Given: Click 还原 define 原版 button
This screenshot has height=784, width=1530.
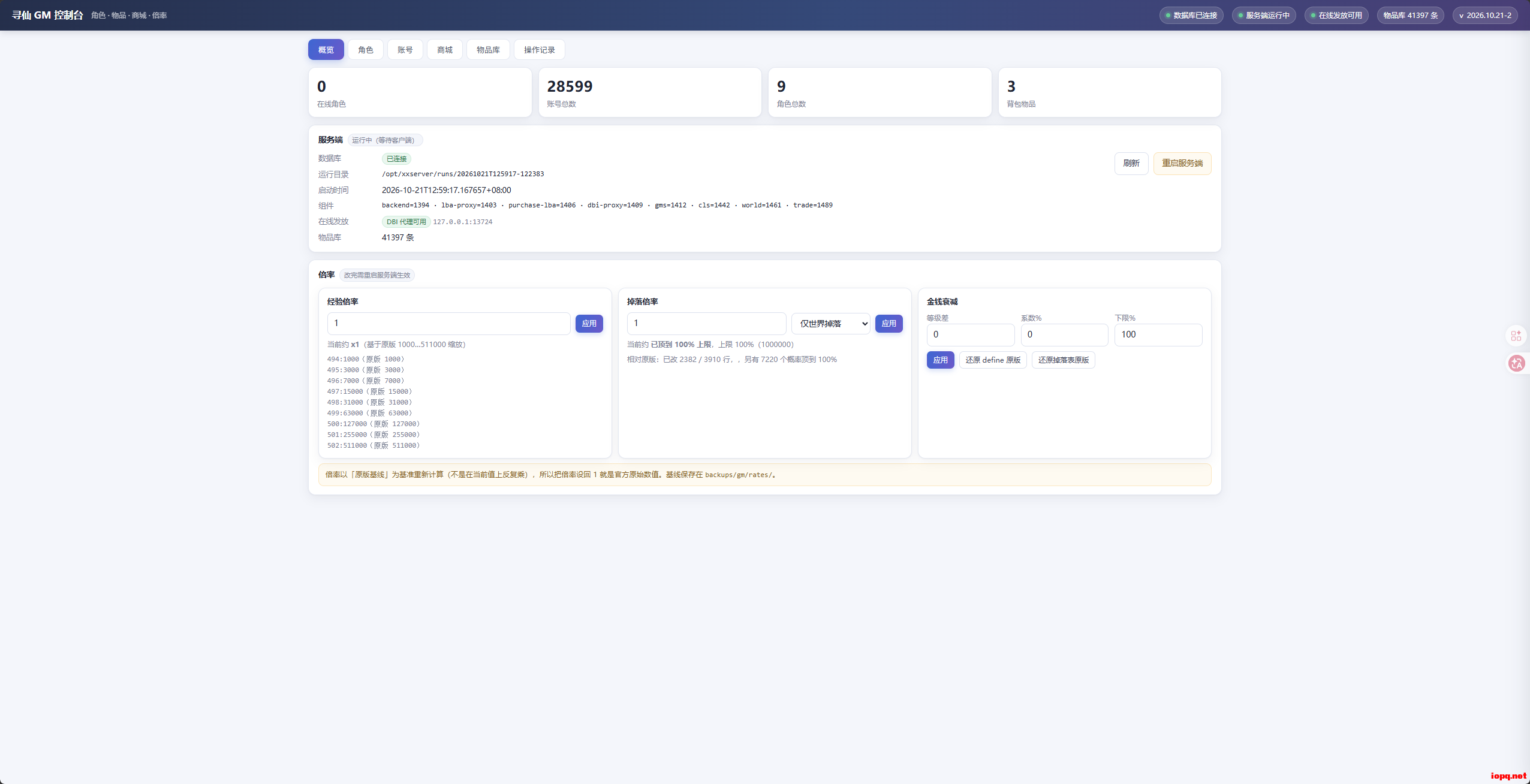Looking at the screenshot, I should [993, 360].
